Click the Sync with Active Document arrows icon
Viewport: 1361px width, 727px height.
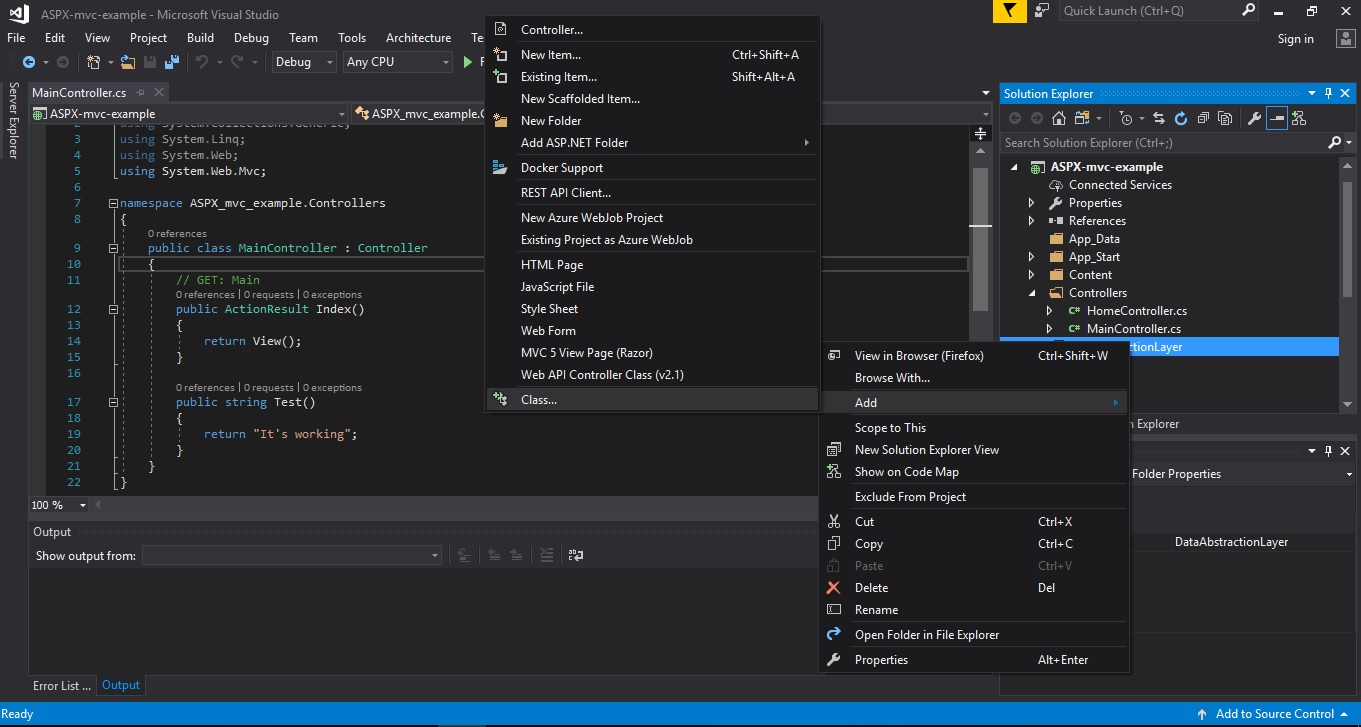(x=1158, y=118)
